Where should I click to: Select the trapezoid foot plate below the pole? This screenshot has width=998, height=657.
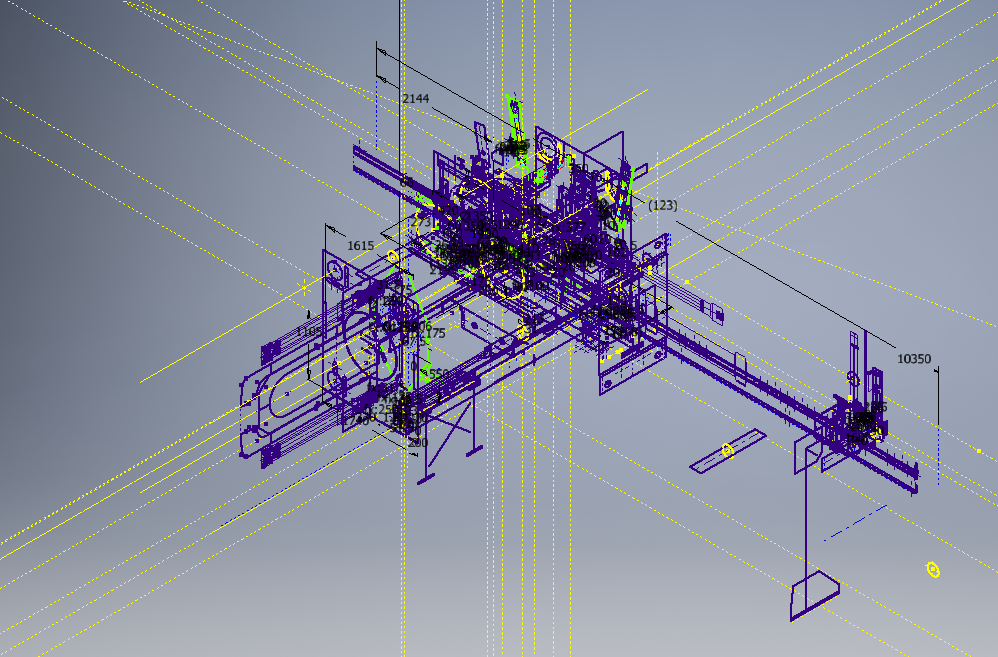pos(814,594)
